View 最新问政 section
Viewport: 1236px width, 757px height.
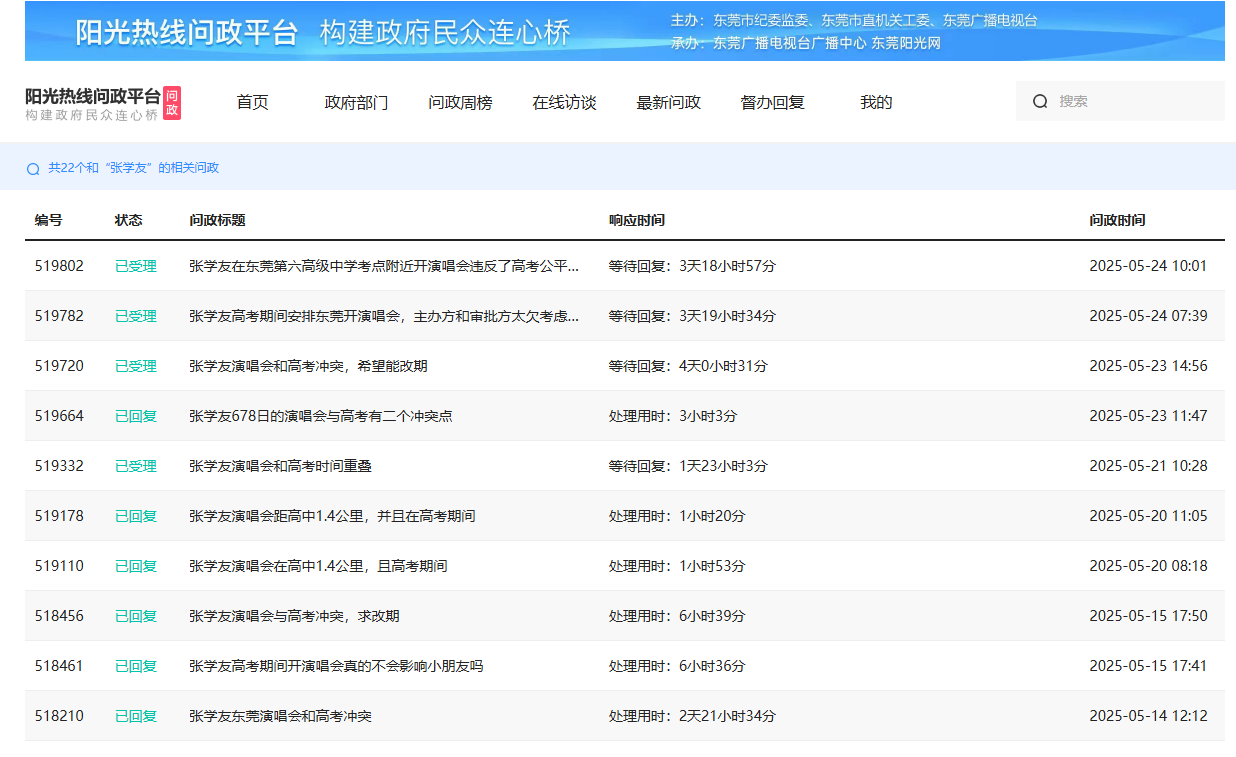point(668,102)
